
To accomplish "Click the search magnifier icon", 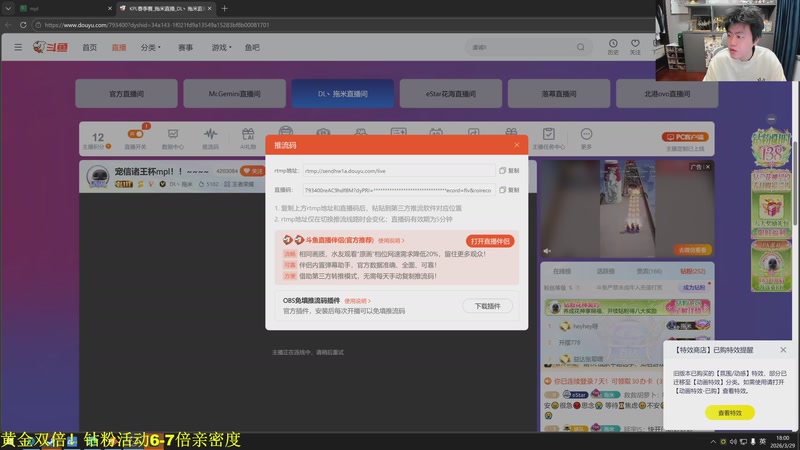I will click(x=581, y=47).
